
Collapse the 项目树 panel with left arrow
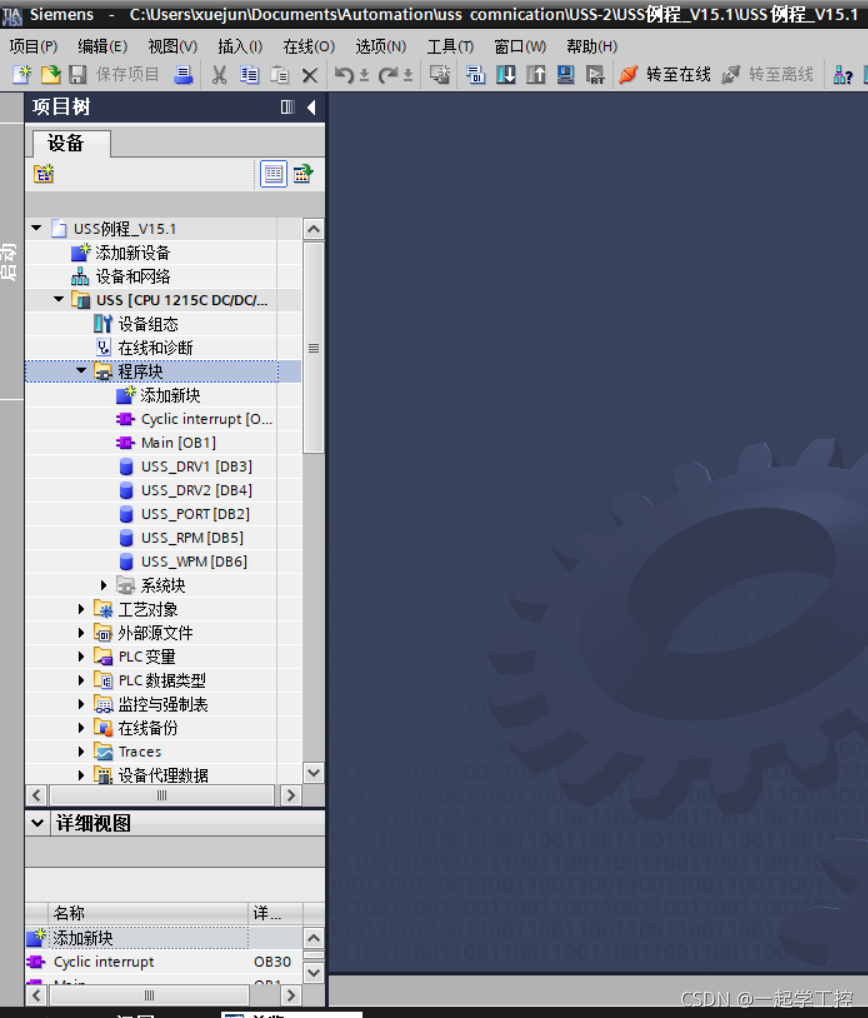click(312, 107)
